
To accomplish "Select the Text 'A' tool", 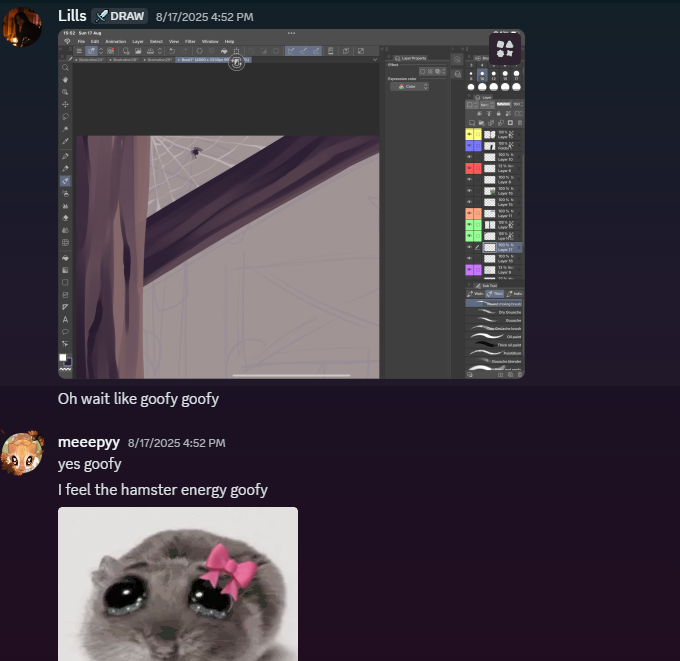I will point(65,320).
